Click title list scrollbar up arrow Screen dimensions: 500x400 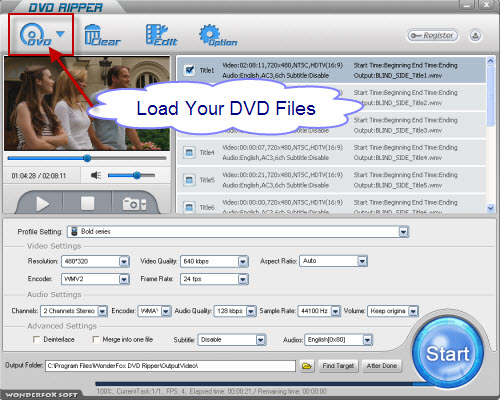coord(490,61)
